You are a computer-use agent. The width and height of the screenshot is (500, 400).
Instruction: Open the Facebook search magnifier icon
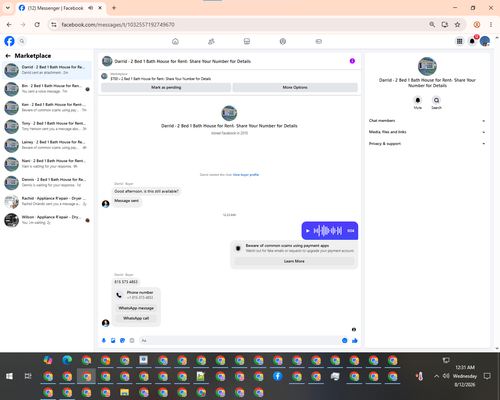pos(22,41)
